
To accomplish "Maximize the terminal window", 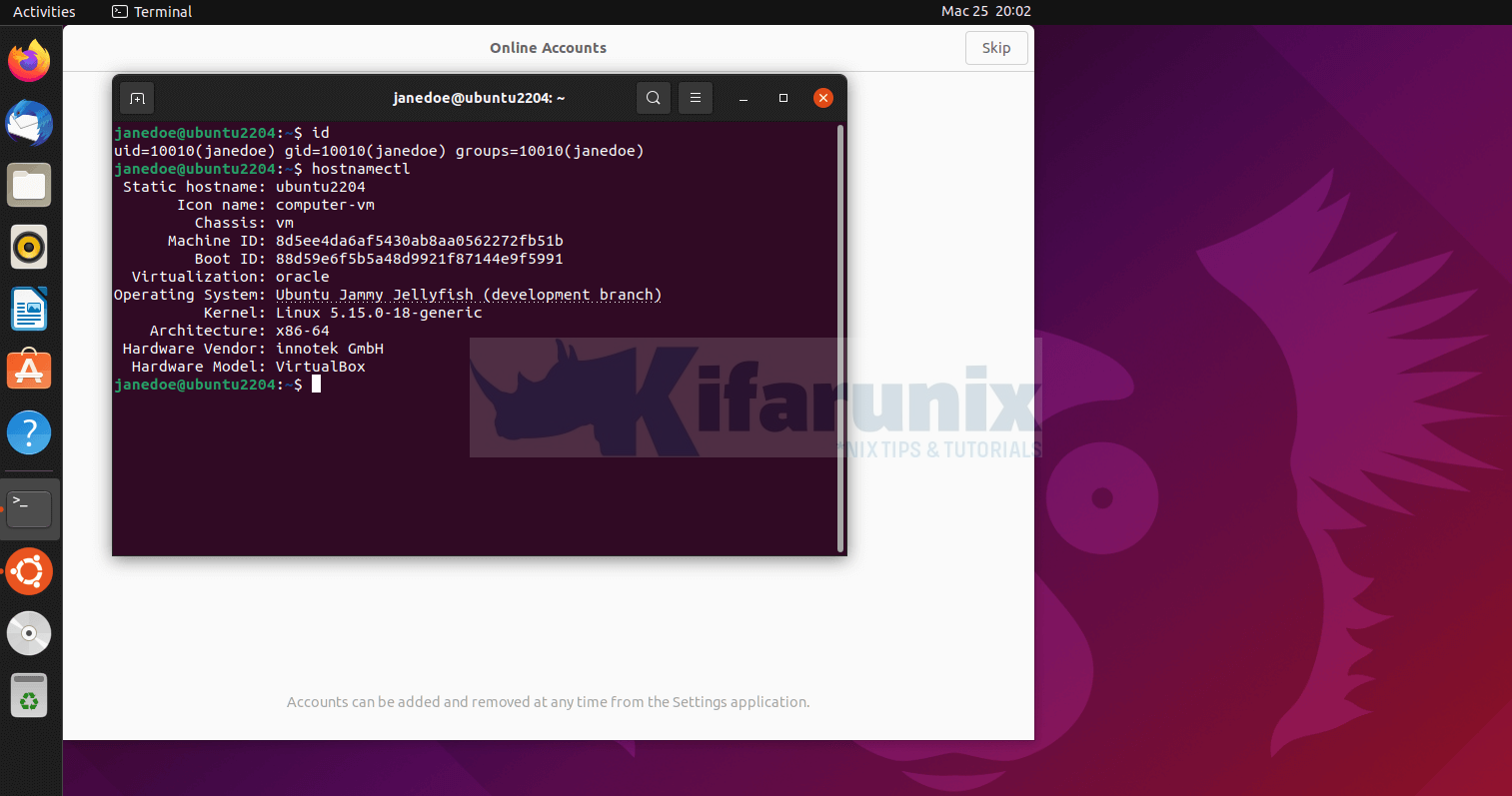I will point(783,98).
